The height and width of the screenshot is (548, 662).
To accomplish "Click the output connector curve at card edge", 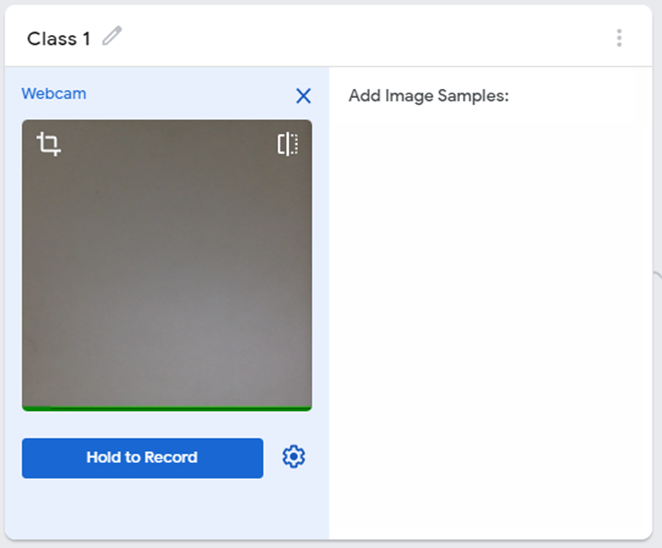I will coord(657,279).
